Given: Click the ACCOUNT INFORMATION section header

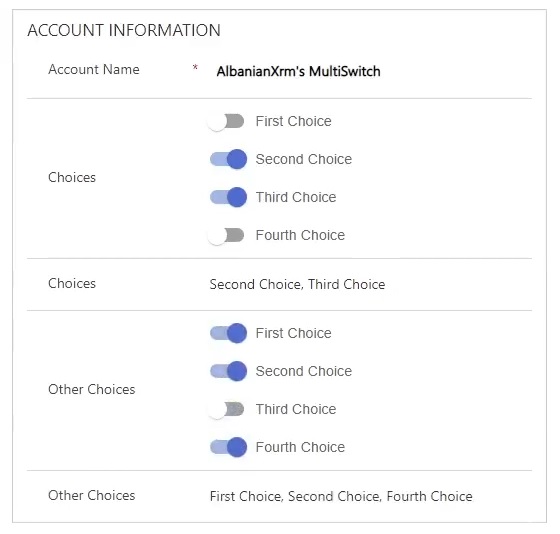Looking at the screenshot, I should tap(124, 30).
